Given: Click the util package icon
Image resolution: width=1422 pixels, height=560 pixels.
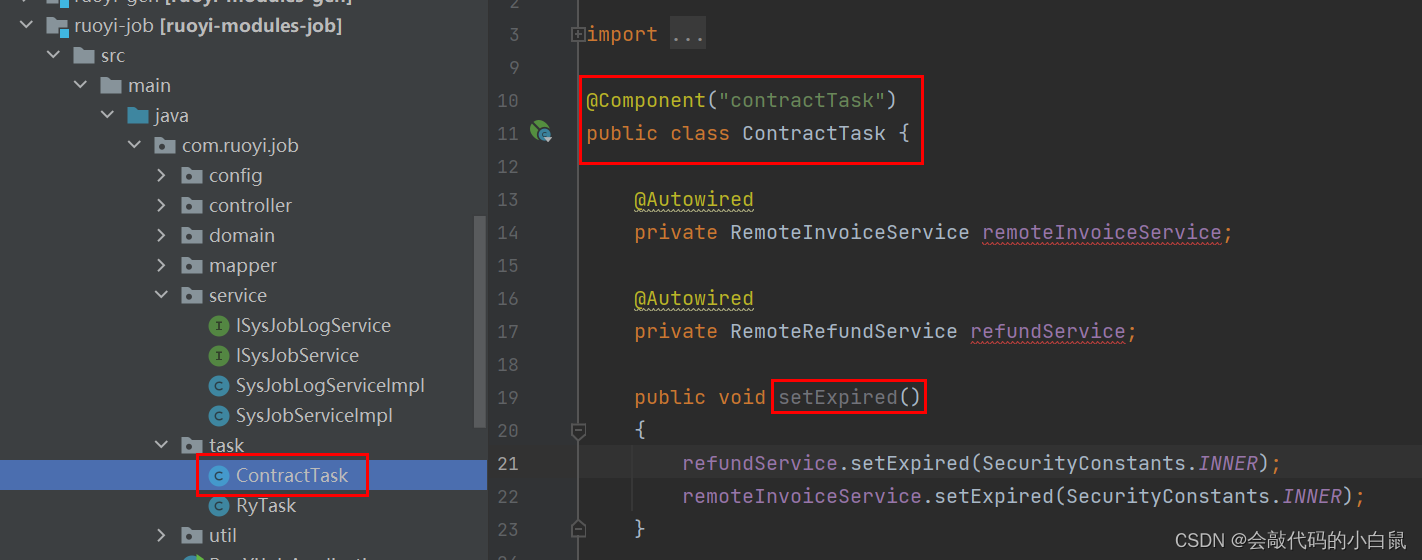Looking at the screenshot, I should (192, 536).
